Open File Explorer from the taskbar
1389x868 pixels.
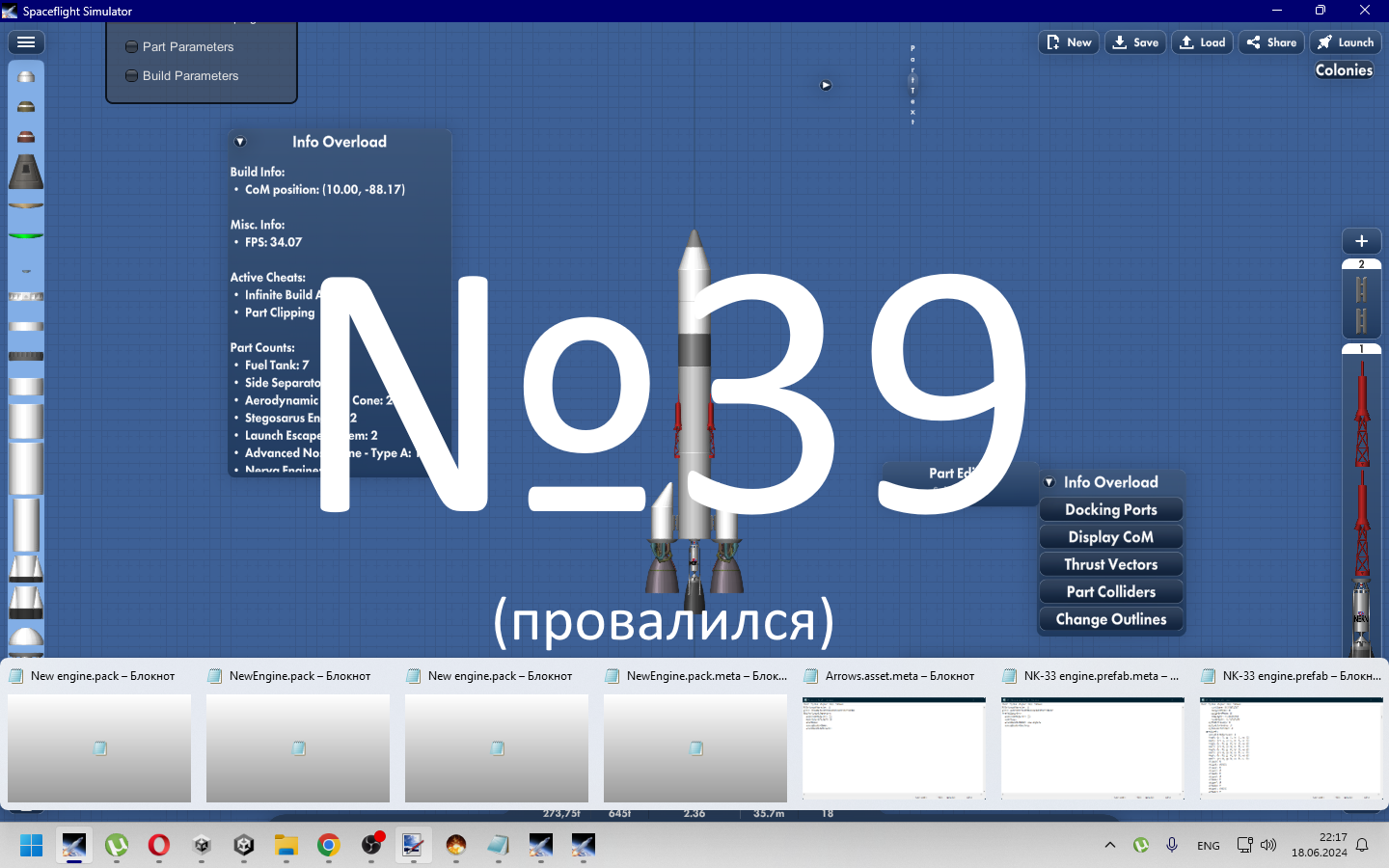pyautogui.click(x=286, y=846)
